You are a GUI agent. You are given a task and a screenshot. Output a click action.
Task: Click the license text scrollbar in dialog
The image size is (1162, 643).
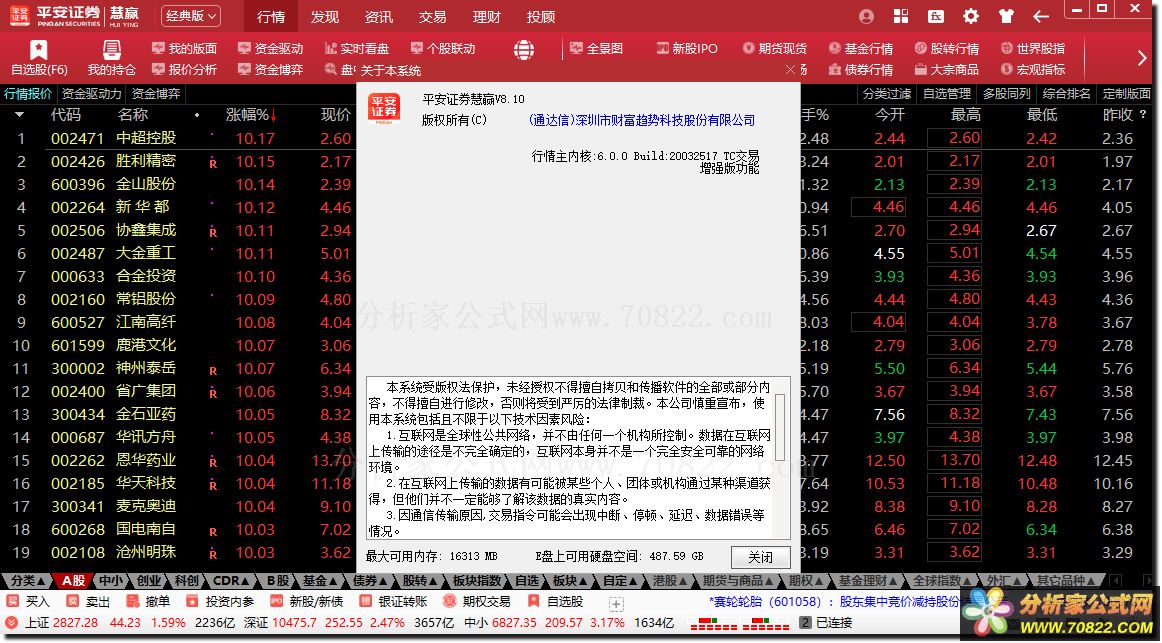(x=780, y=426)
